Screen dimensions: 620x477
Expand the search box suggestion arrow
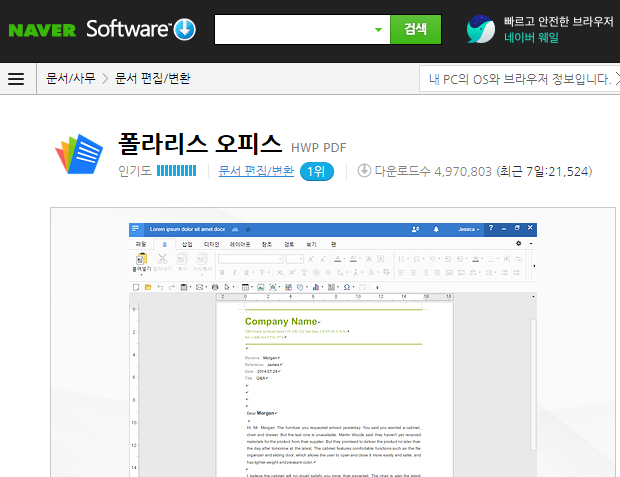coord(378,30)
